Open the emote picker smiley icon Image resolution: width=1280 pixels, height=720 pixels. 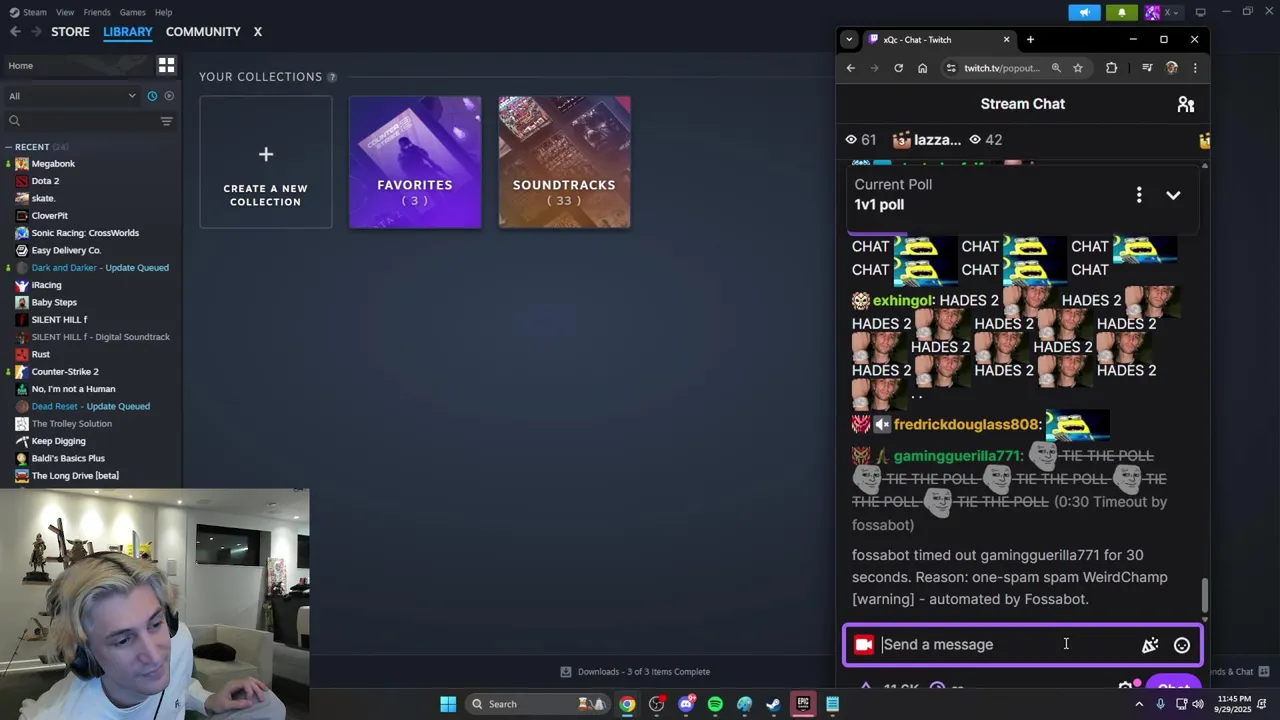pyautogui.click(x=1182, y=645)
